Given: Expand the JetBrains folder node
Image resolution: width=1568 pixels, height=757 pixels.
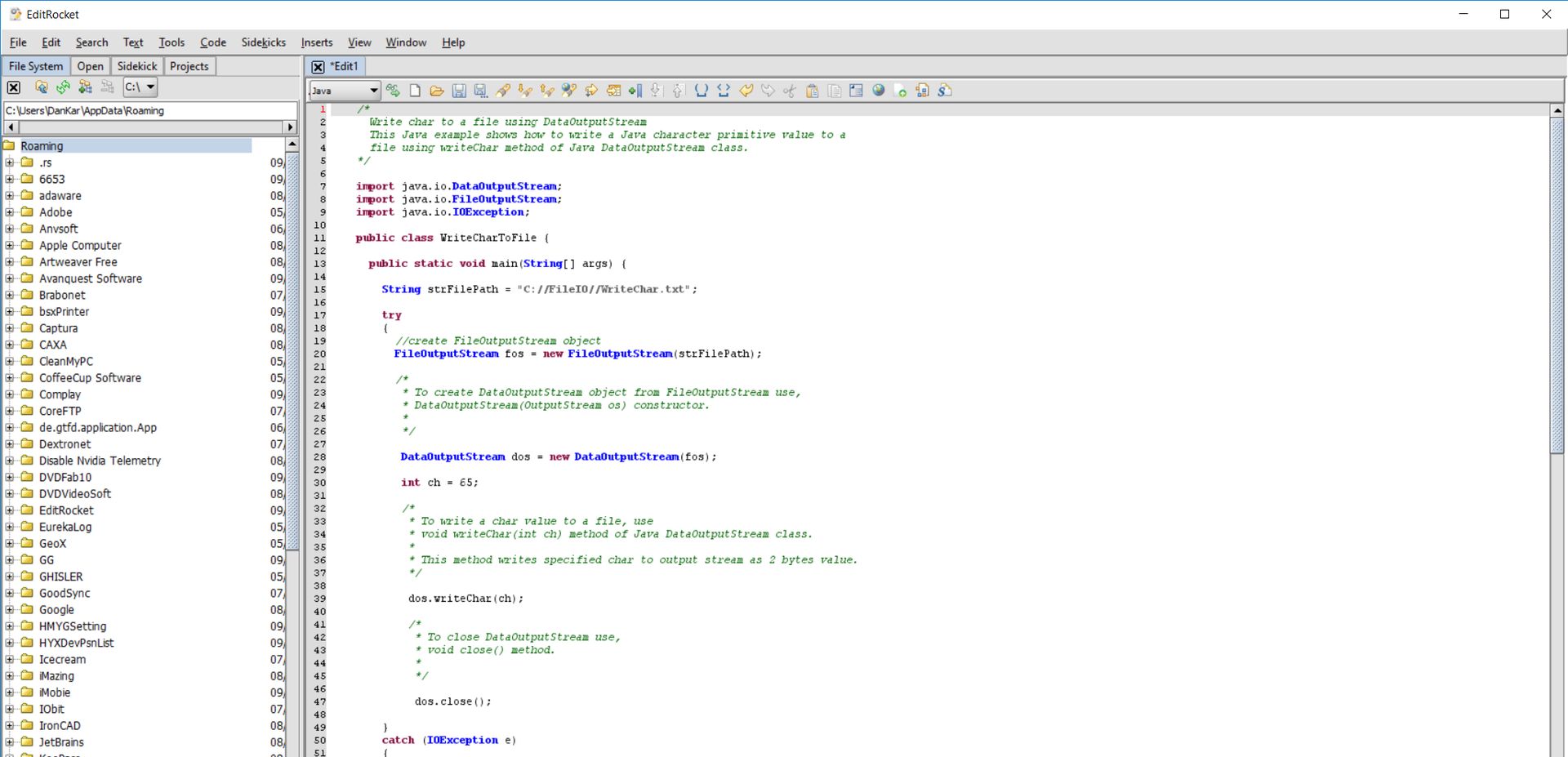Looking at the screenshot, I should (x=10, y=741).
